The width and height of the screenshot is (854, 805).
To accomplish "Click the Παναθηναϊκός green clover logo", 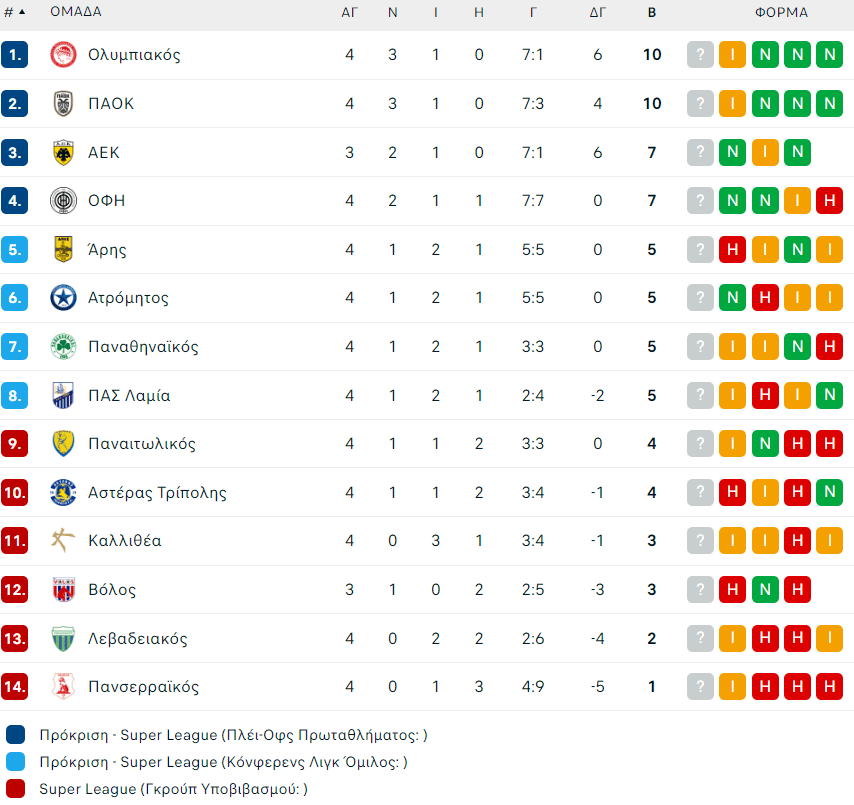I will tap(63, 347).
